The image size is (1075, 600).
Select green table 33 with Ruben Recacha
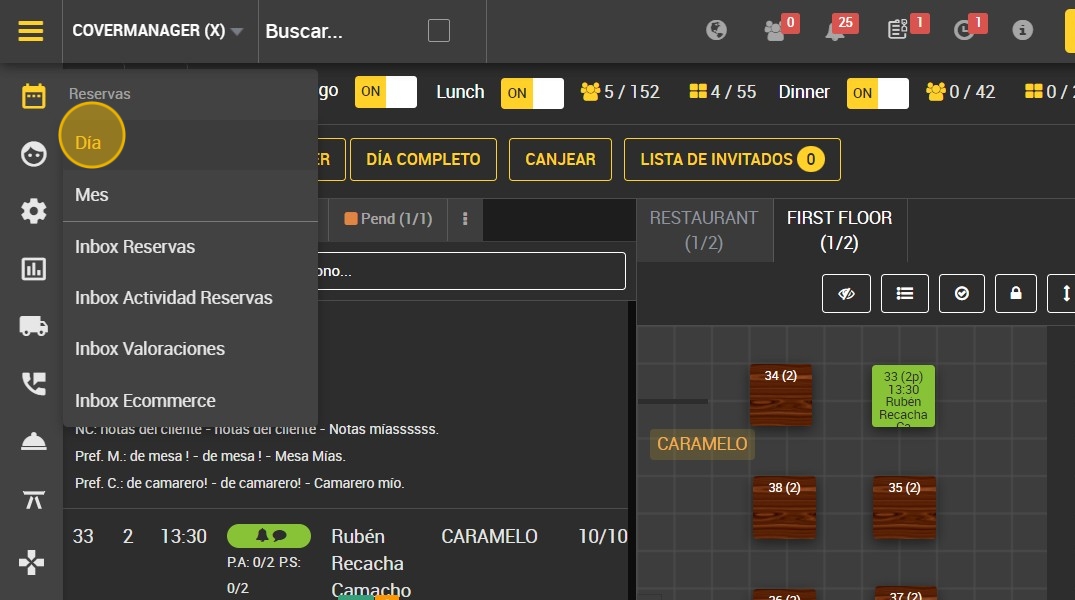(903, 396)
